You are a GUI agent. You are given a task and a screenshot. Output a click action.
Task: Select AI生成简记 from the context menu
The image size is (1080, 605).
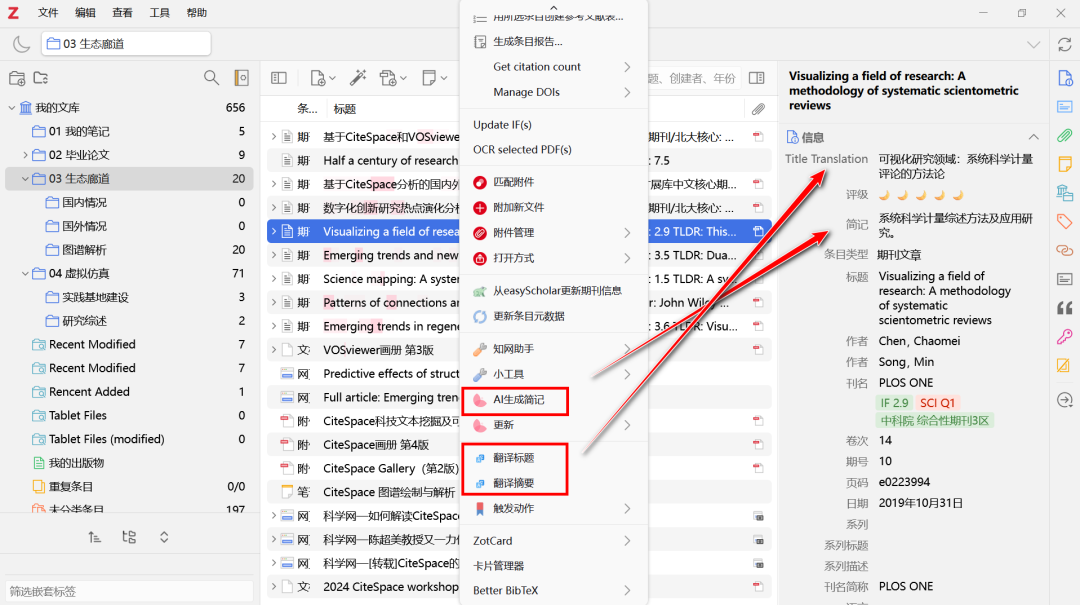(518, 400)
